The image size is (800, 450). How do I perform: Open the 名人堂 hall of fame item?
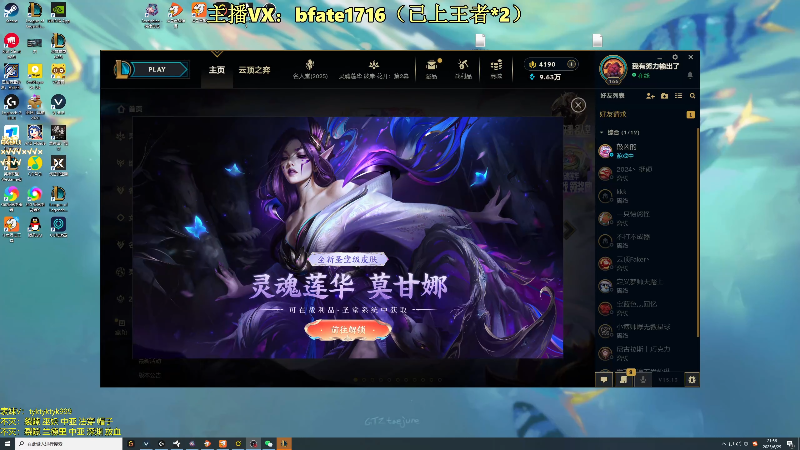[310, 69]
